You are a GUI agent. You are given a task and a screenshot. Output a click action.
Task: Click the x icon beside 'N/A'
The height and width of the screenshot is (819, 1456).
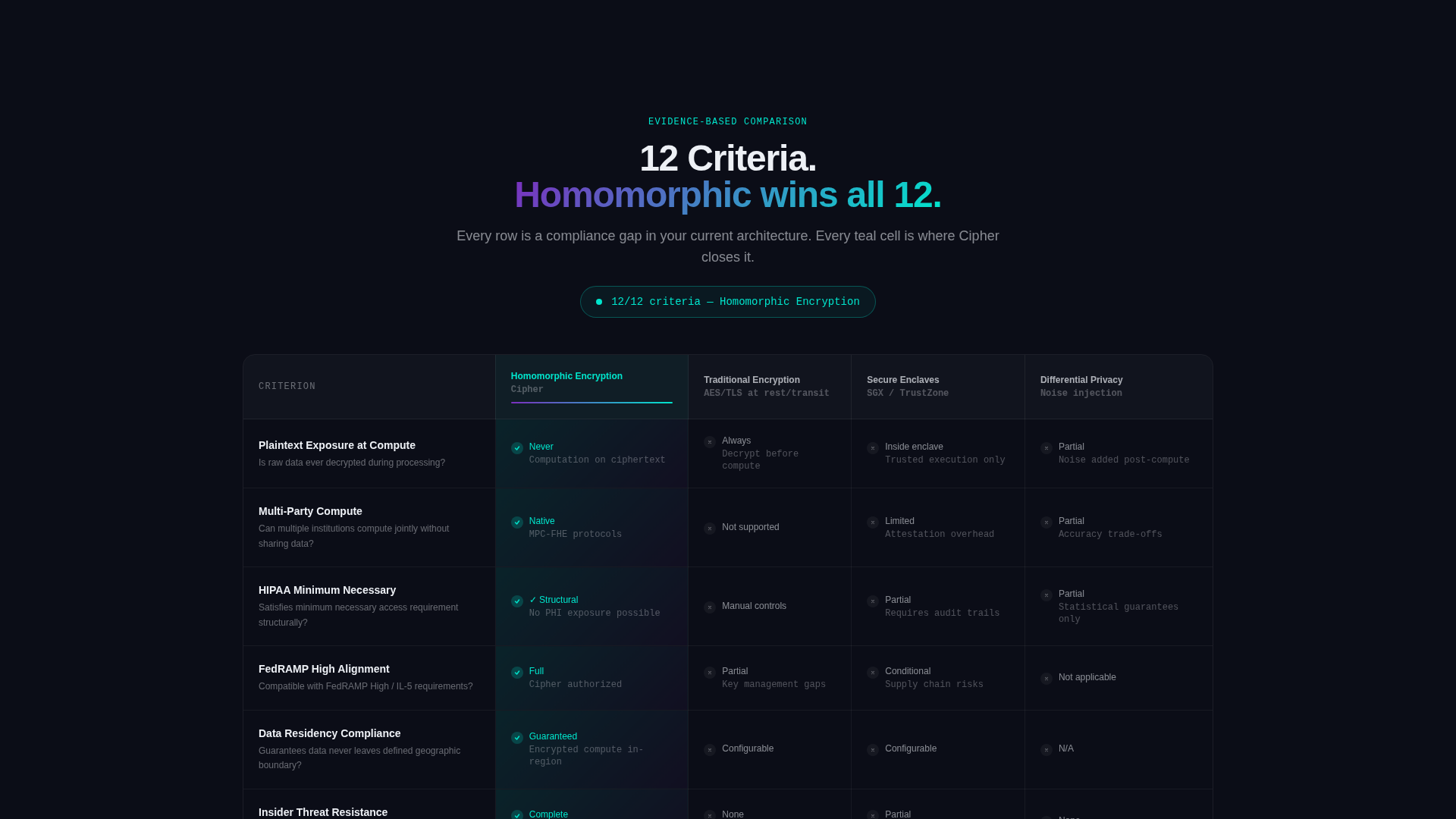[1046, 750]
